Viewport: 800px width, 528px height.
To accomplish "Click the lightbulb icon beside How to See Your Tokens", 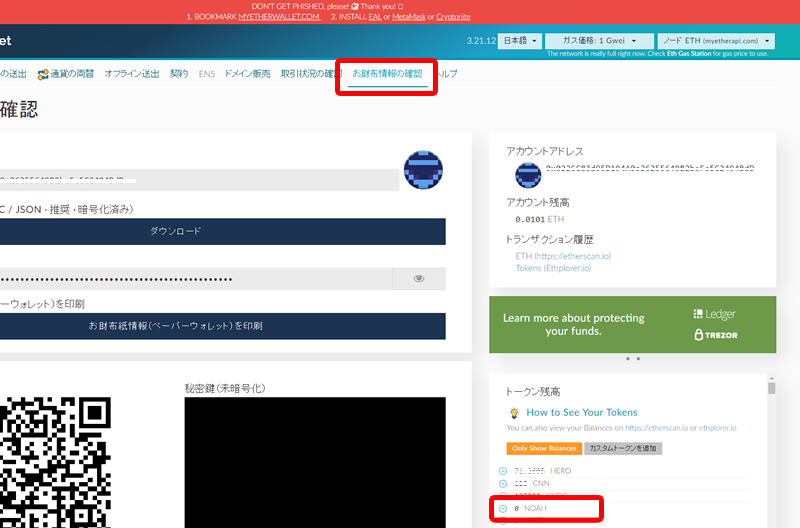I will [x=514, y=412].
